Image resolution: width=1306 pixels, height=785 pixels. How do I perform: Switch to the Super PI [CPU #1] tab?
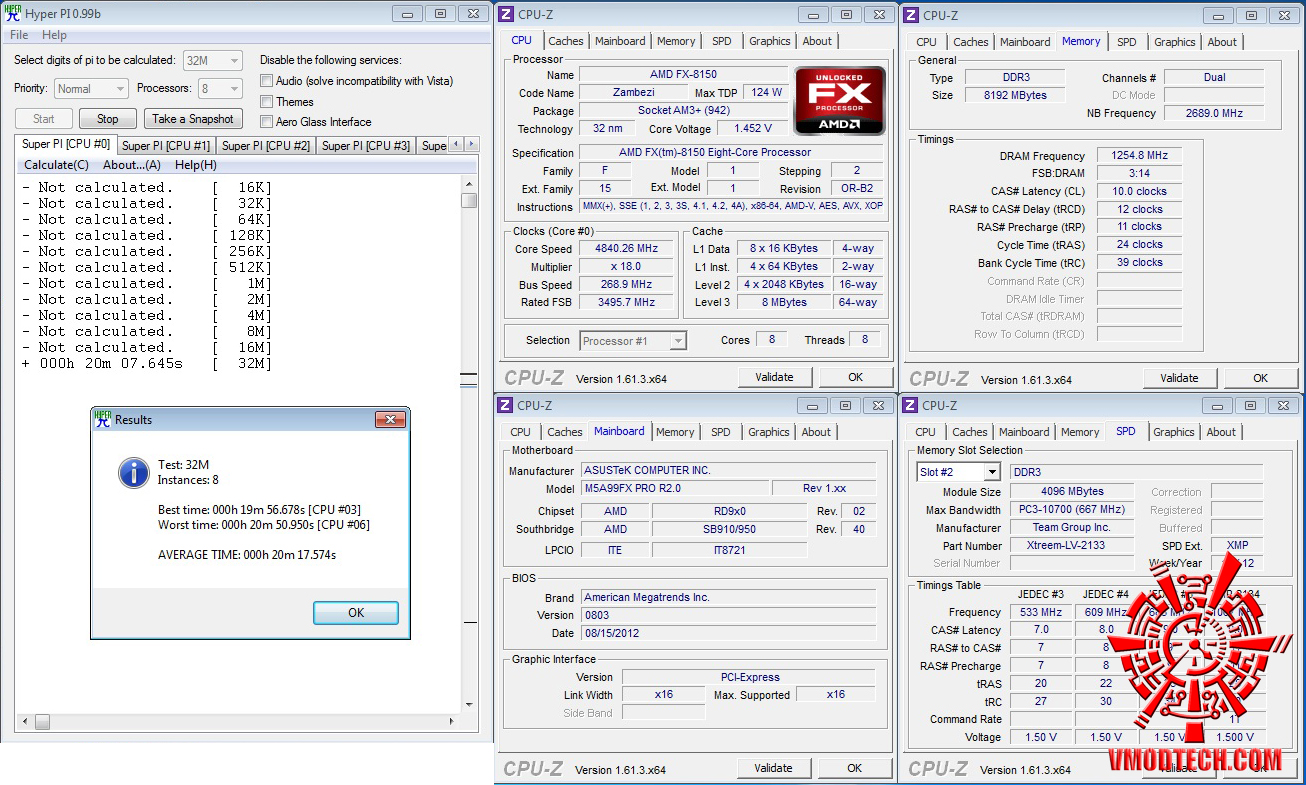pyautogui.click(x=166, y=146)
